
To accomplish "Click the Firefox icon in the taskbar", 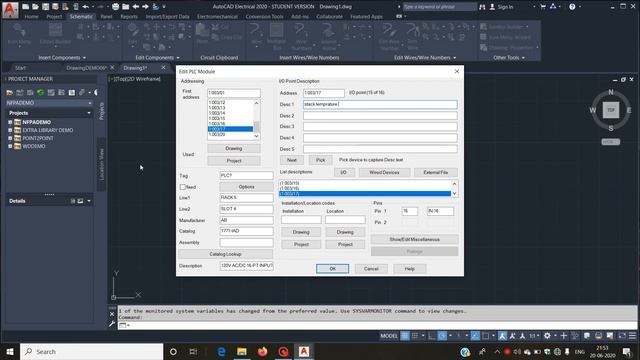I will click(x=262, y=351).
